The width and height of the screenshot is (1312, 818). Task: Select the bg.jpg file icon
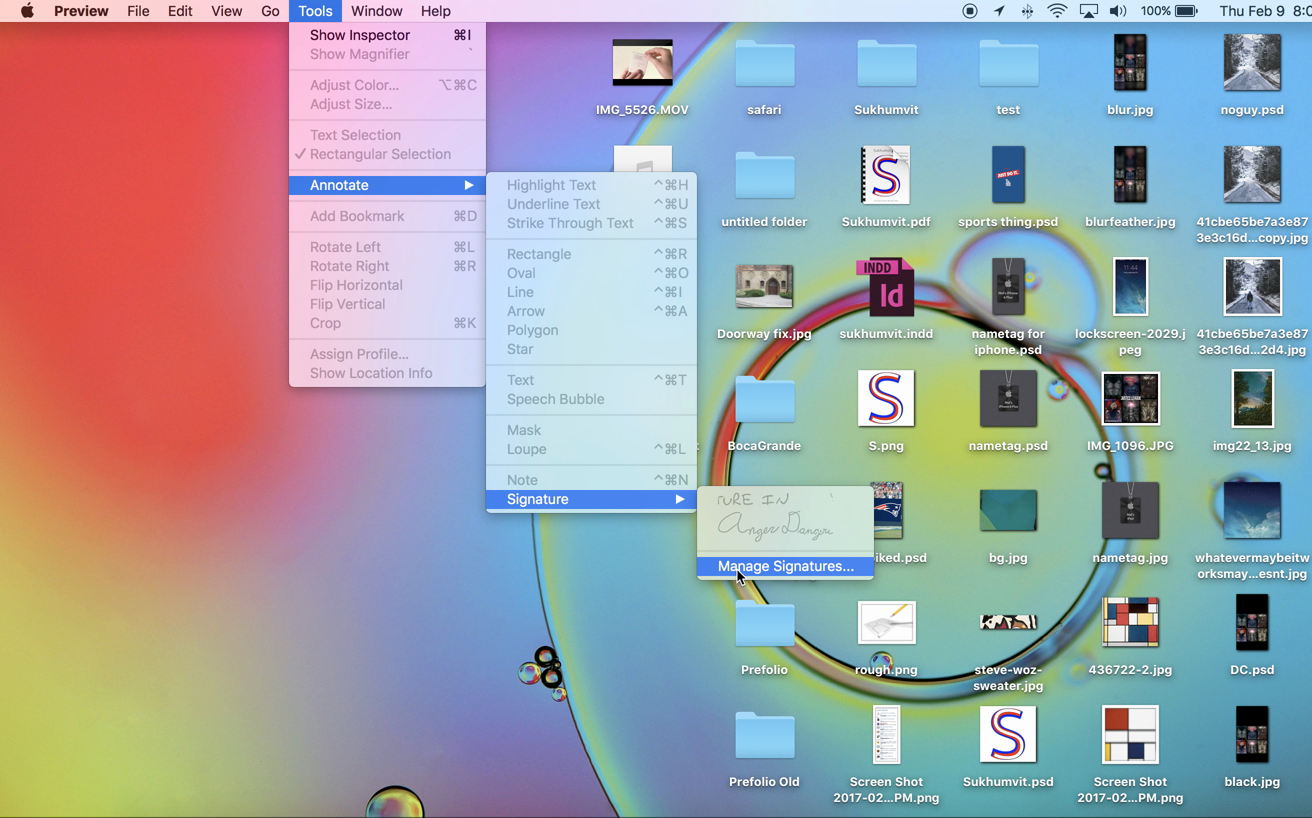[x=1008, y=511]
